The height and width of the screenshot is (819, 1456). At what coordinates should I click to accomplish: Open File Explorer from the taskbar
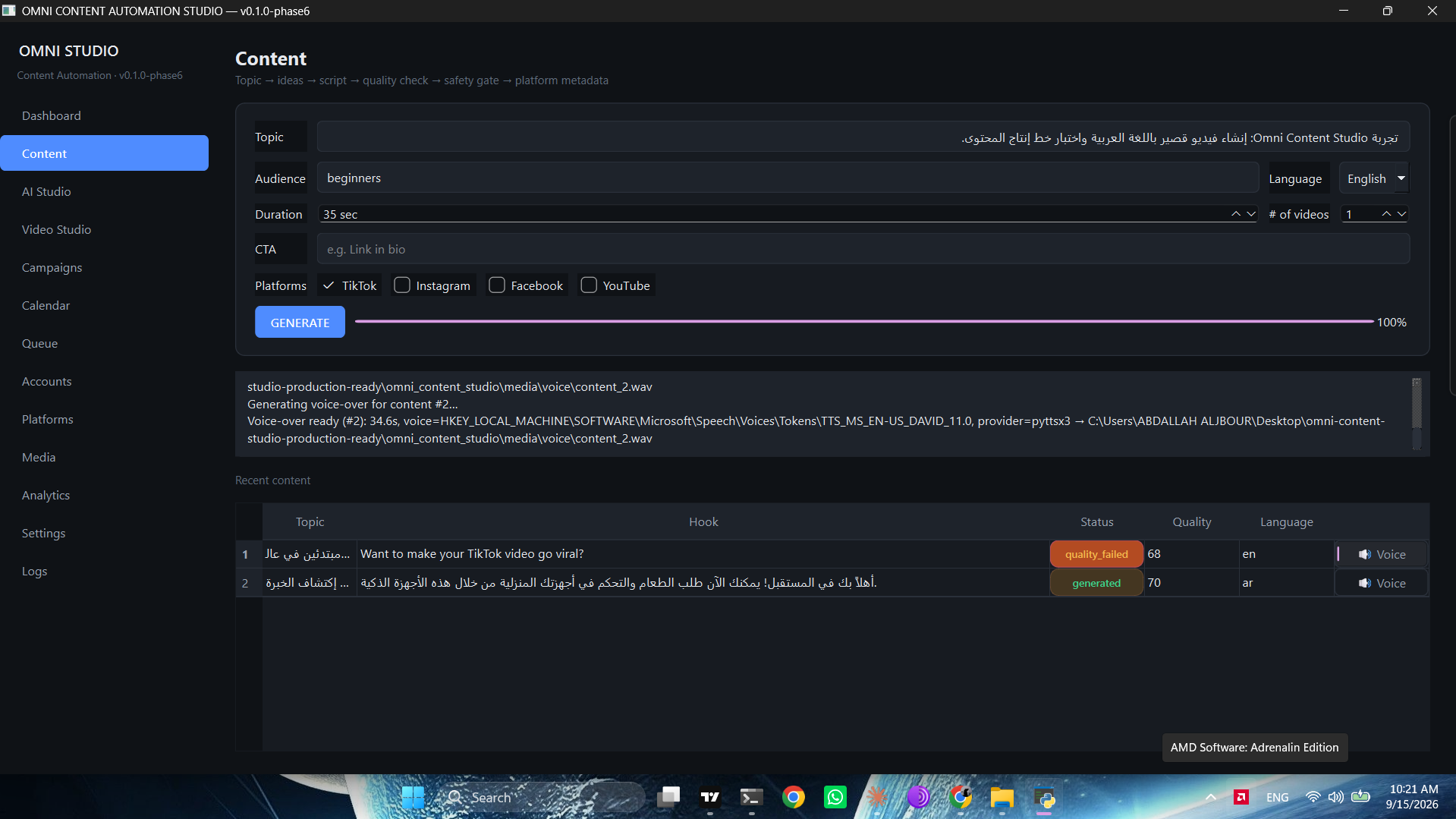(1002, 797)
